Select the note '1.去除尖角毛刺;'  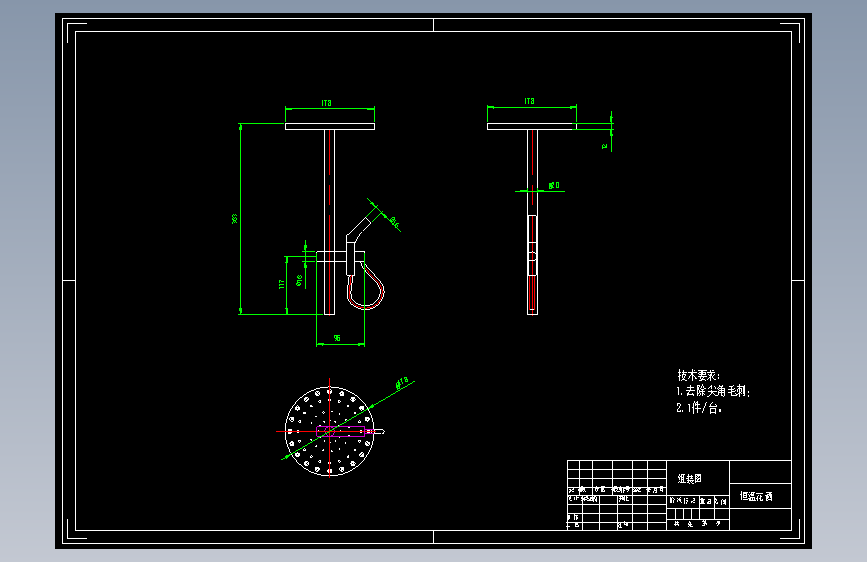point(713,391)
